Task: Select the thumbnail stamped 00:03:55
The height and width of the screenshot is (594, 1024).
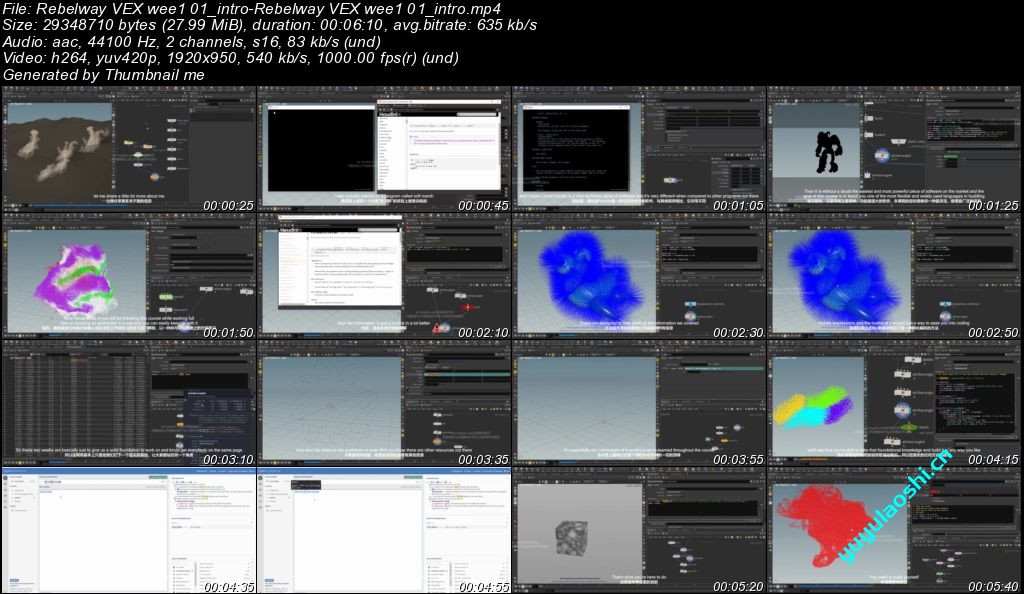Action: click(x=639, y=403)
